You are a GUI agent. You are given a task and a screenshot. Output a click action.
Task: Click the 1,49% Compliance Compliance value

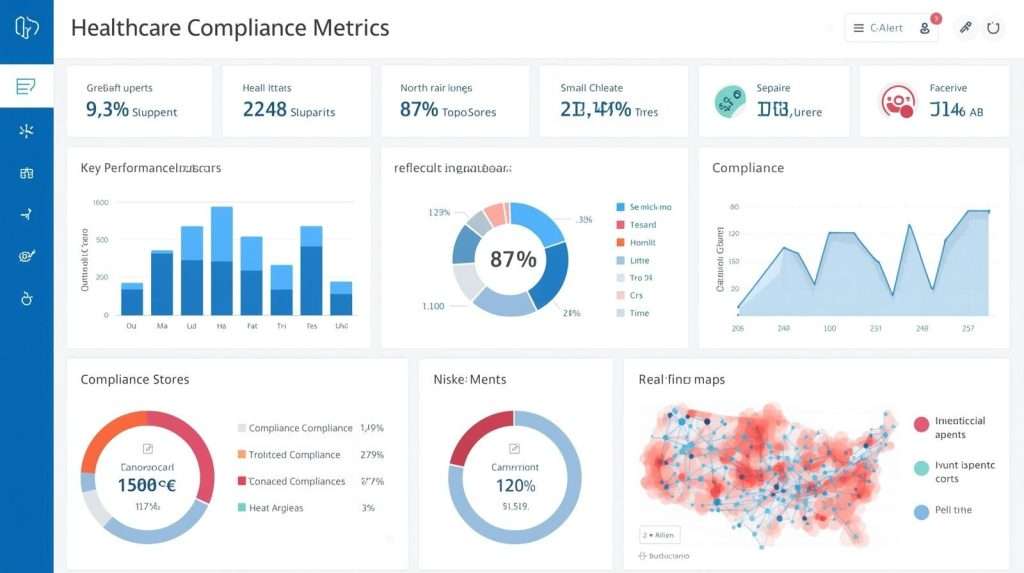pyautogui.click(x=372, y=428)
